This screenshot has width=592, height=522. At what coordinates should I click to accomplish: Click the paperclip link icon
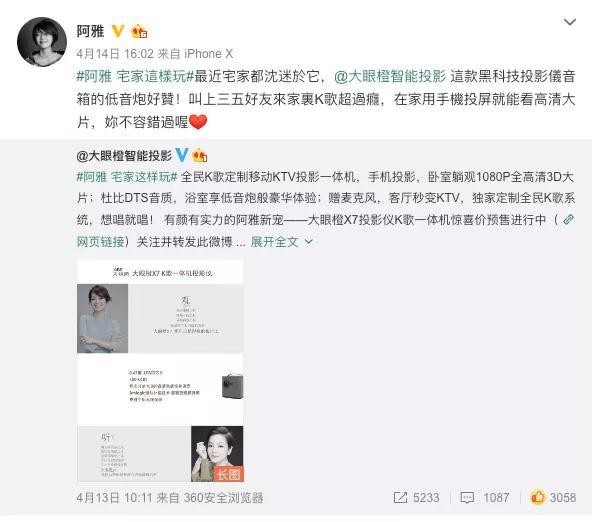click(x=568, y=220)
